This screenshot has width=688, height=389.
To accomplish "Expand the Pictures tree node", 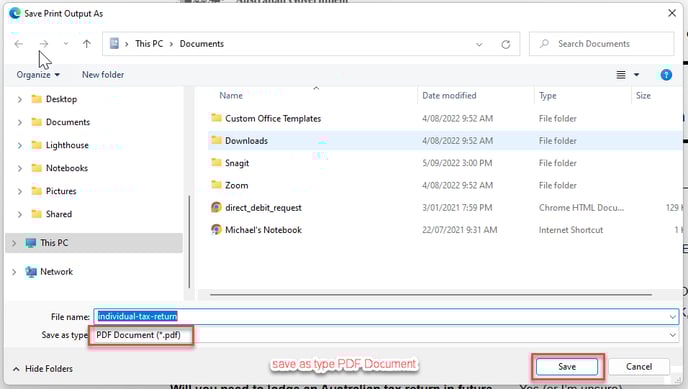I will [x=19, y=191].
